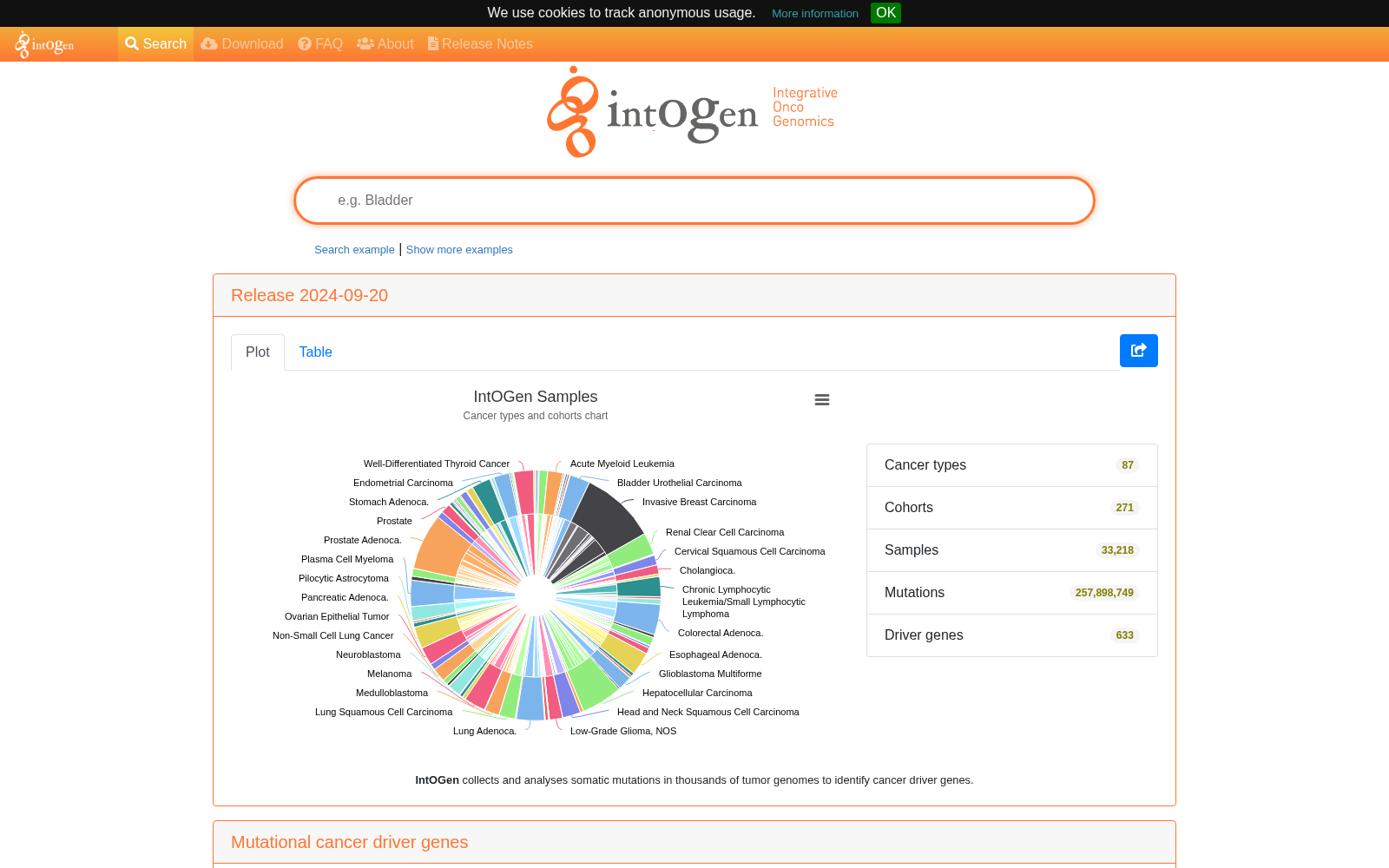Screen dimensions: 1389x868
Task: Click the Acute Myeloid Leukemia label
Action: click(x=622, y=464)
